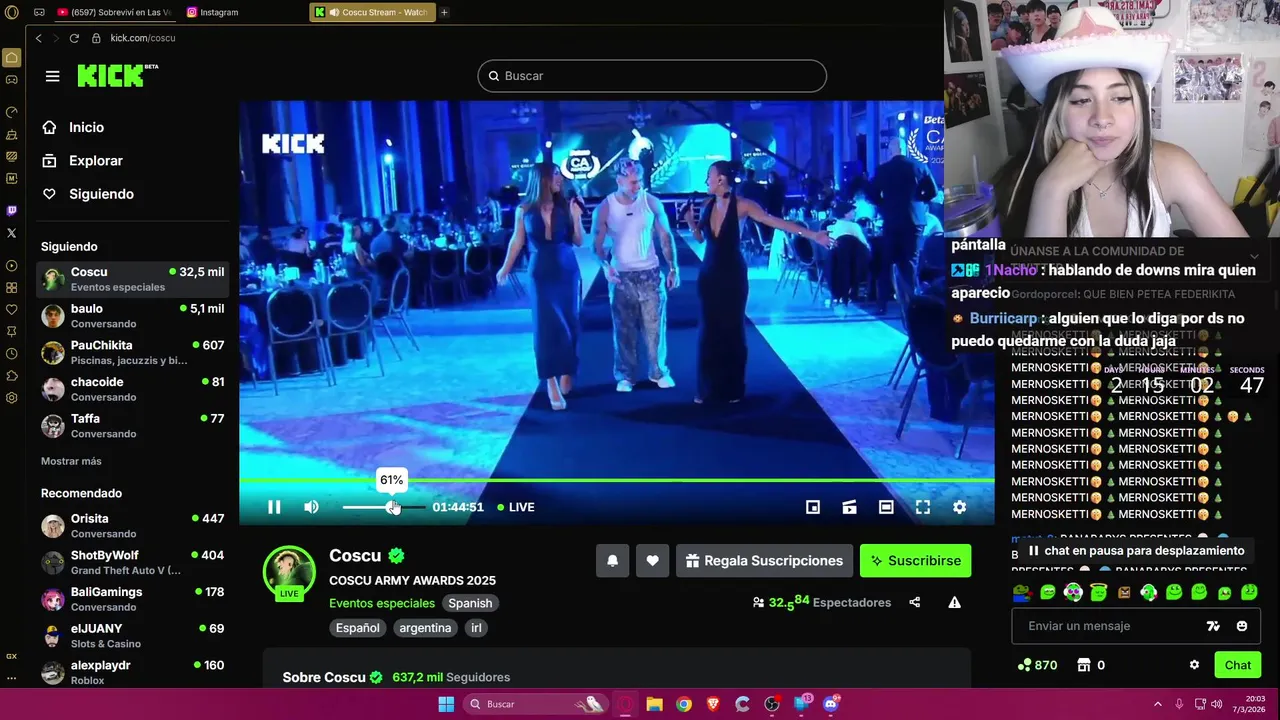The height and width of the screenshot is (720, 1280).
Task: Report the stream via warning icon
Action: click(x=954, y=602)
